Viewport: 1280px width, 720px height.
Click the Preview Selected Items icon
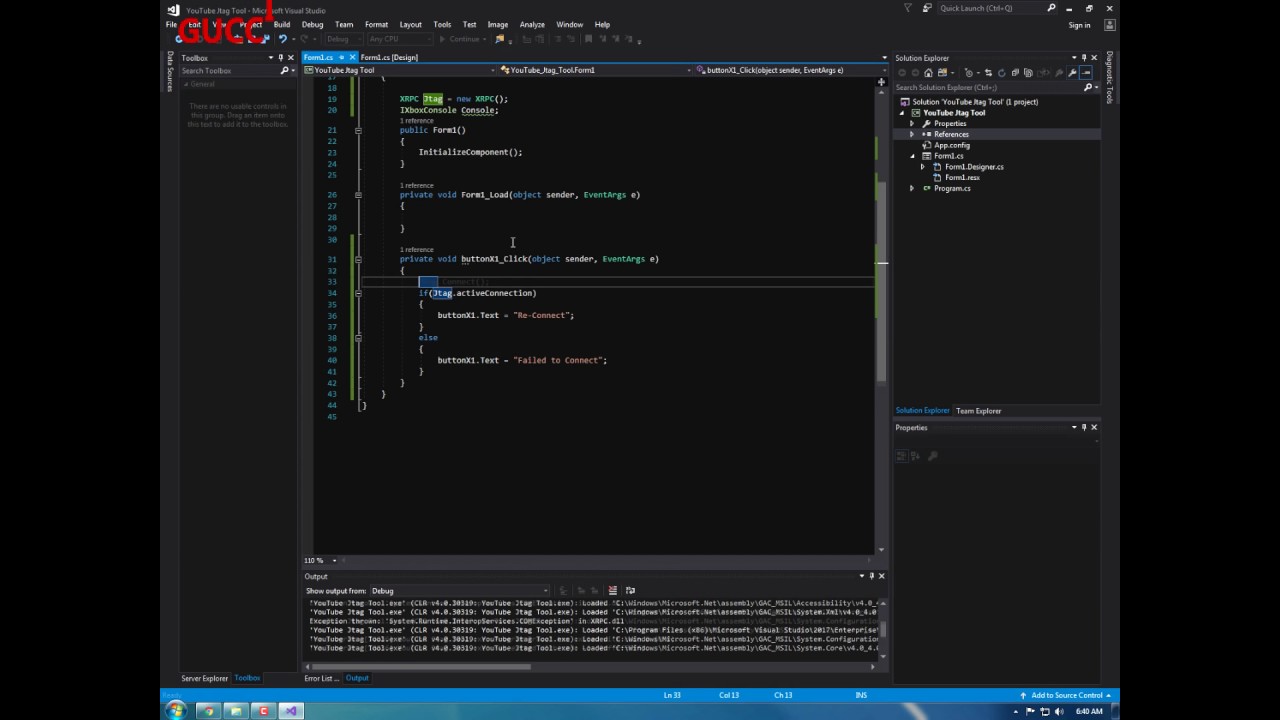(x=1086, y=73)
